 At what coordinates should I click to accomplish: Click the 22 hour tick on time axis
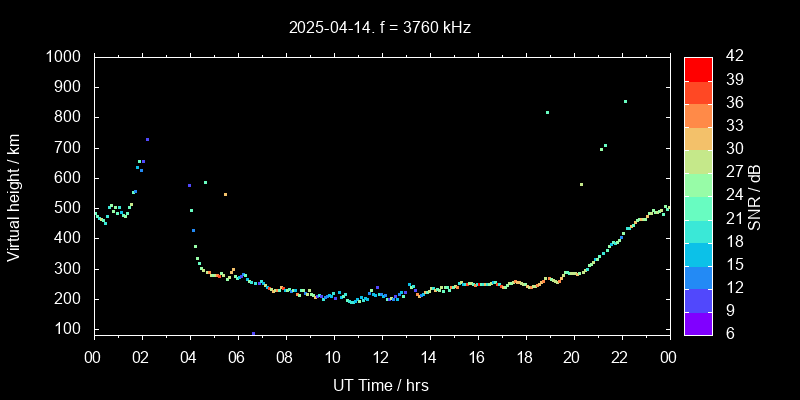tap(620, 357)
